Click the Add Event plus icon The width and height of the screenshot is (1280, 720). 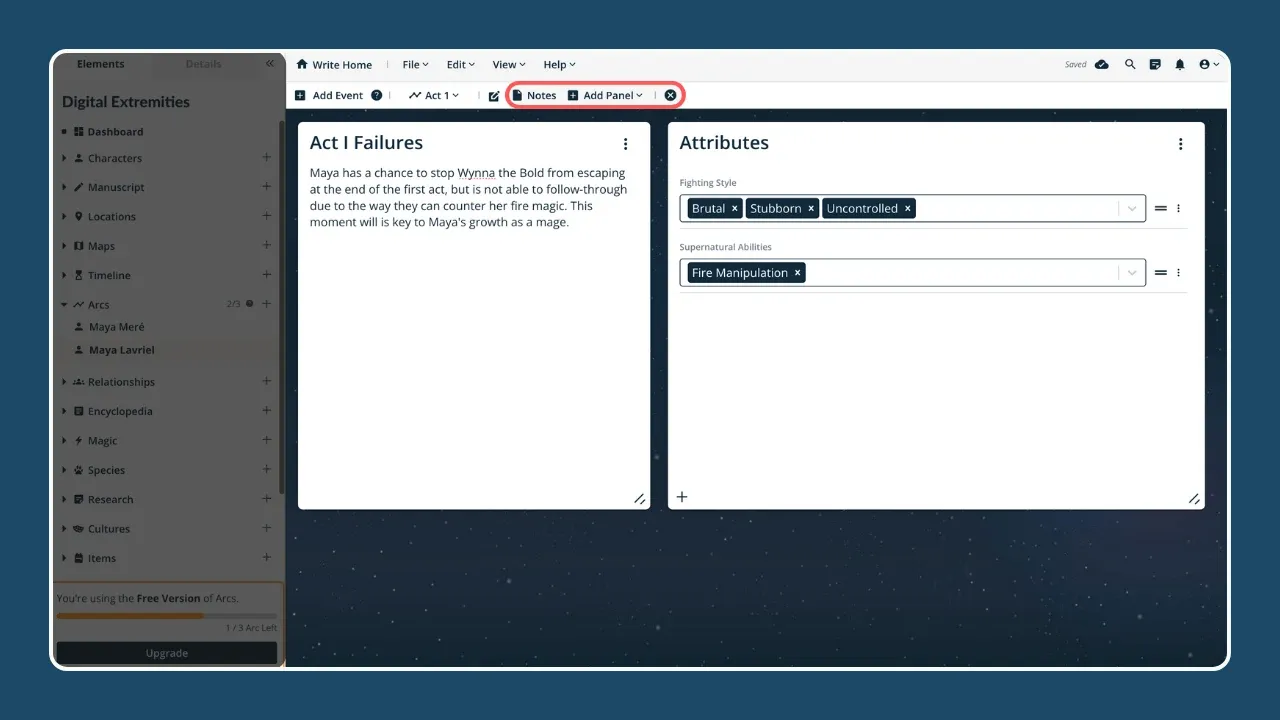click(x=301, y=95)
